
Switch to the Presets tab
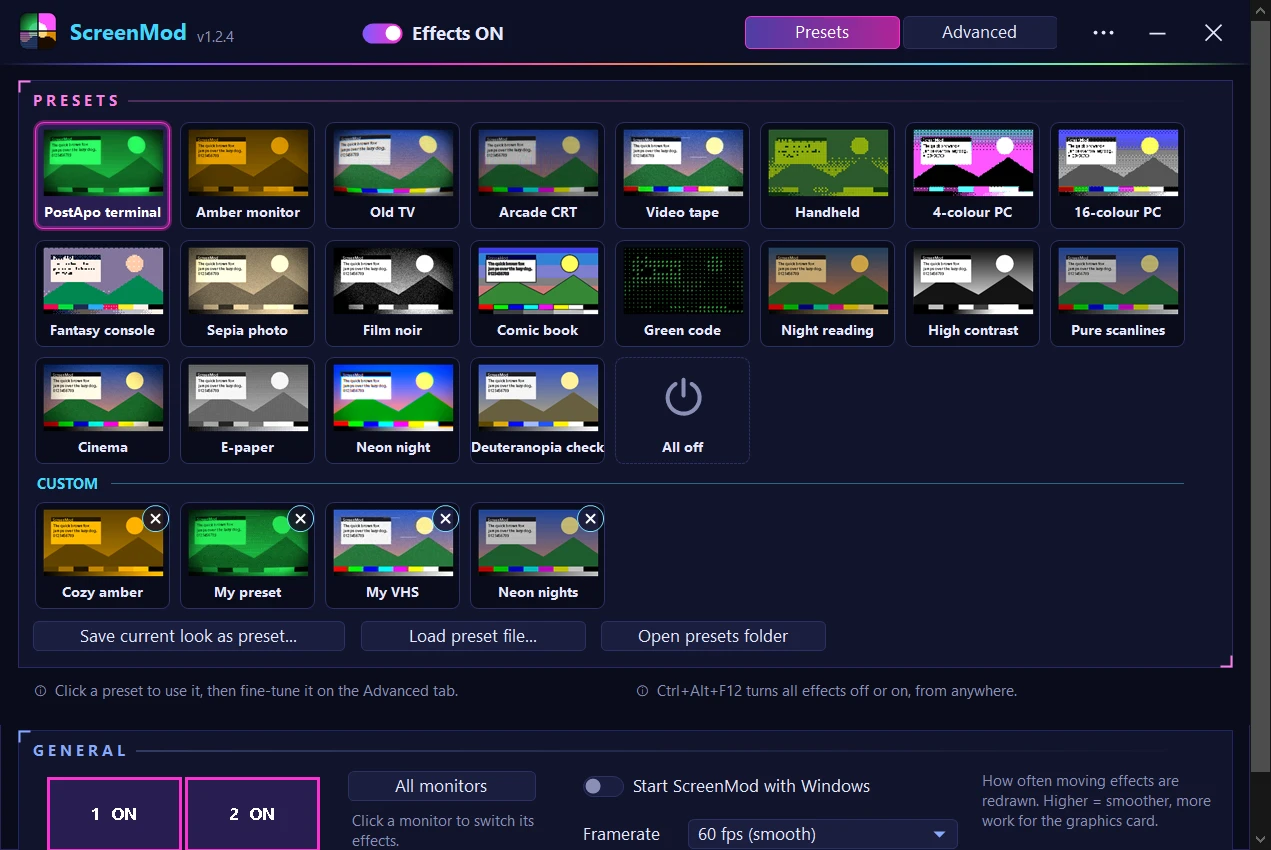[822, 32]
